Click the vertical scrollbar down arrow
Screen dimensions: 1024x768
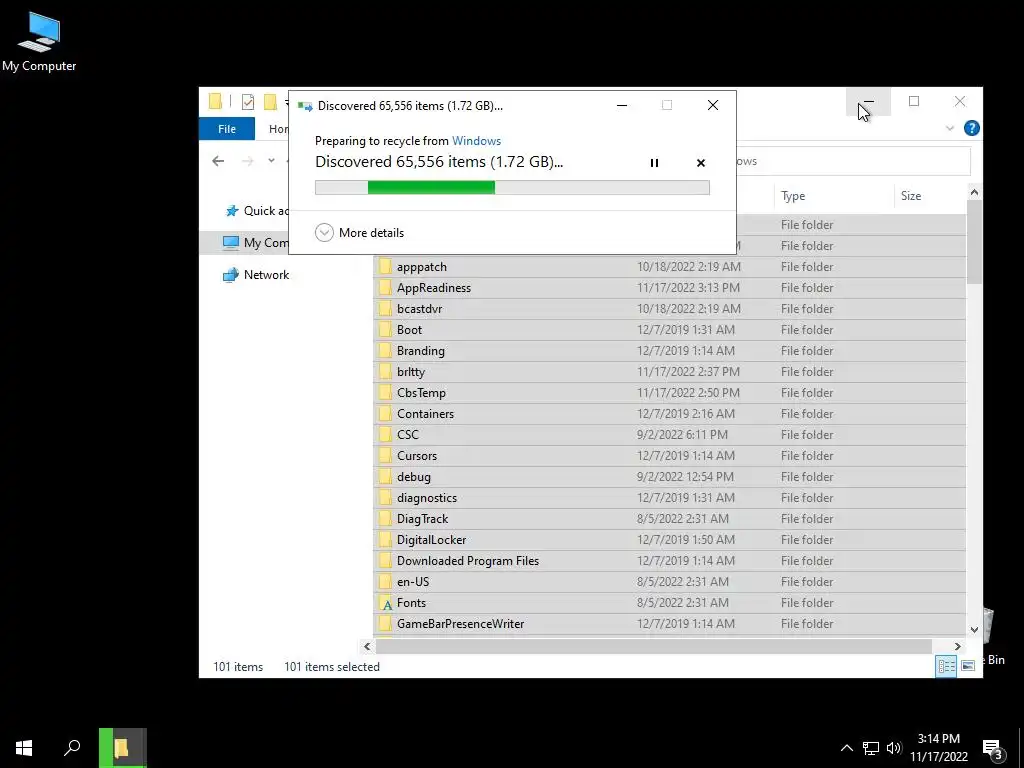(x=974, y=630)
